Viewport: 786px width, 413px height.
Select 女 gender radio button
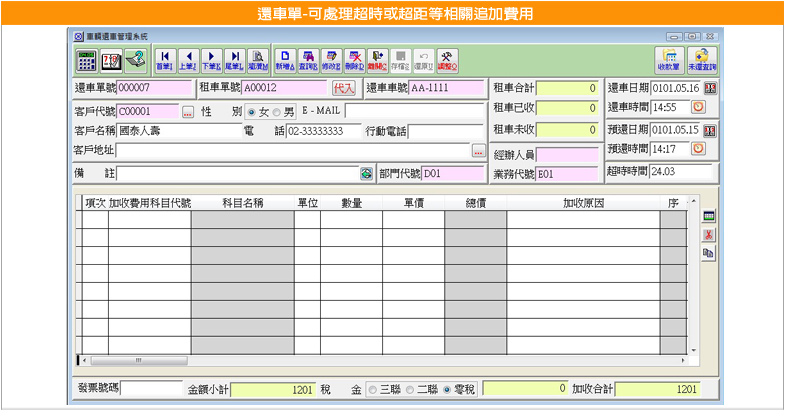251,111
